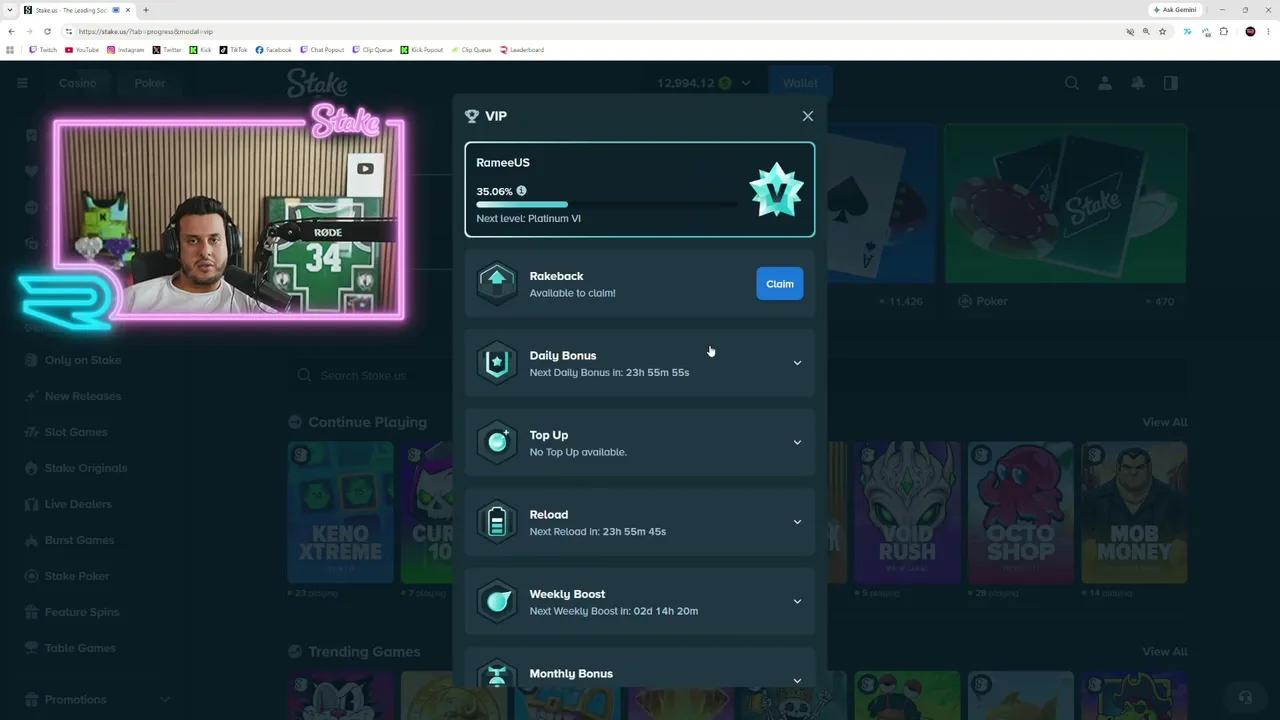Open Live Dealers in the sidebar
The width and height of the screenshot is (1280, 720).
click(68, 504)
